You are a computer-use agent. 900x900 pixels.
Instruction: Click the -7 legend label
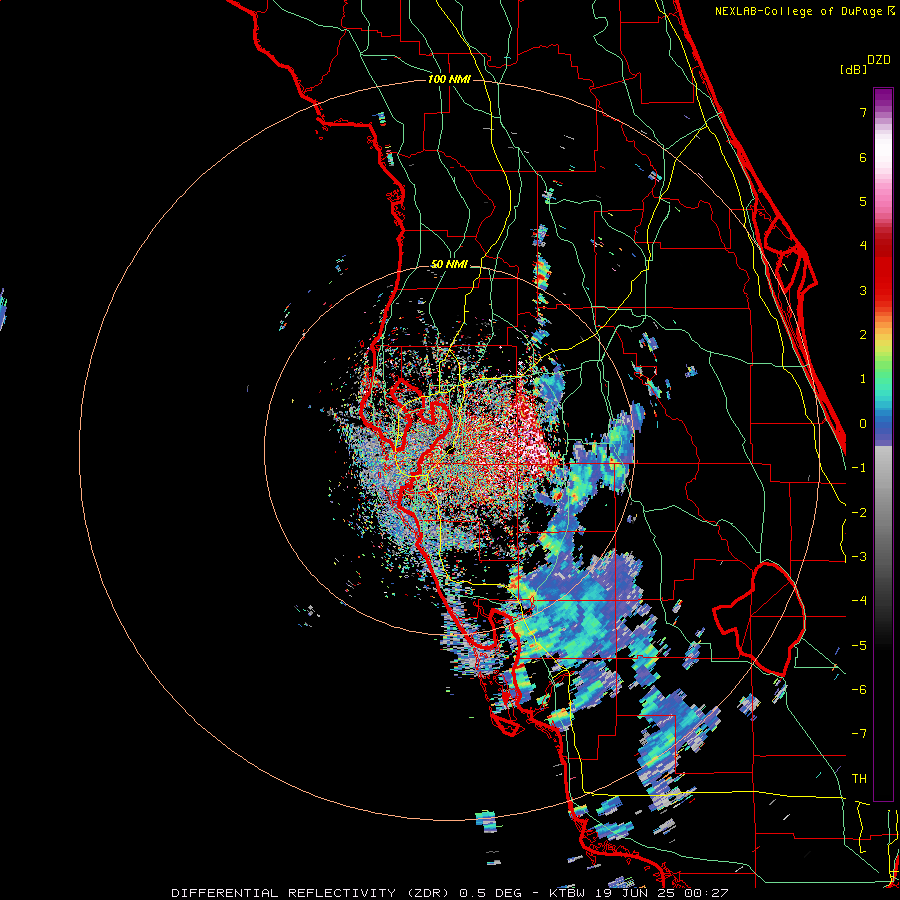pos(859,734)
